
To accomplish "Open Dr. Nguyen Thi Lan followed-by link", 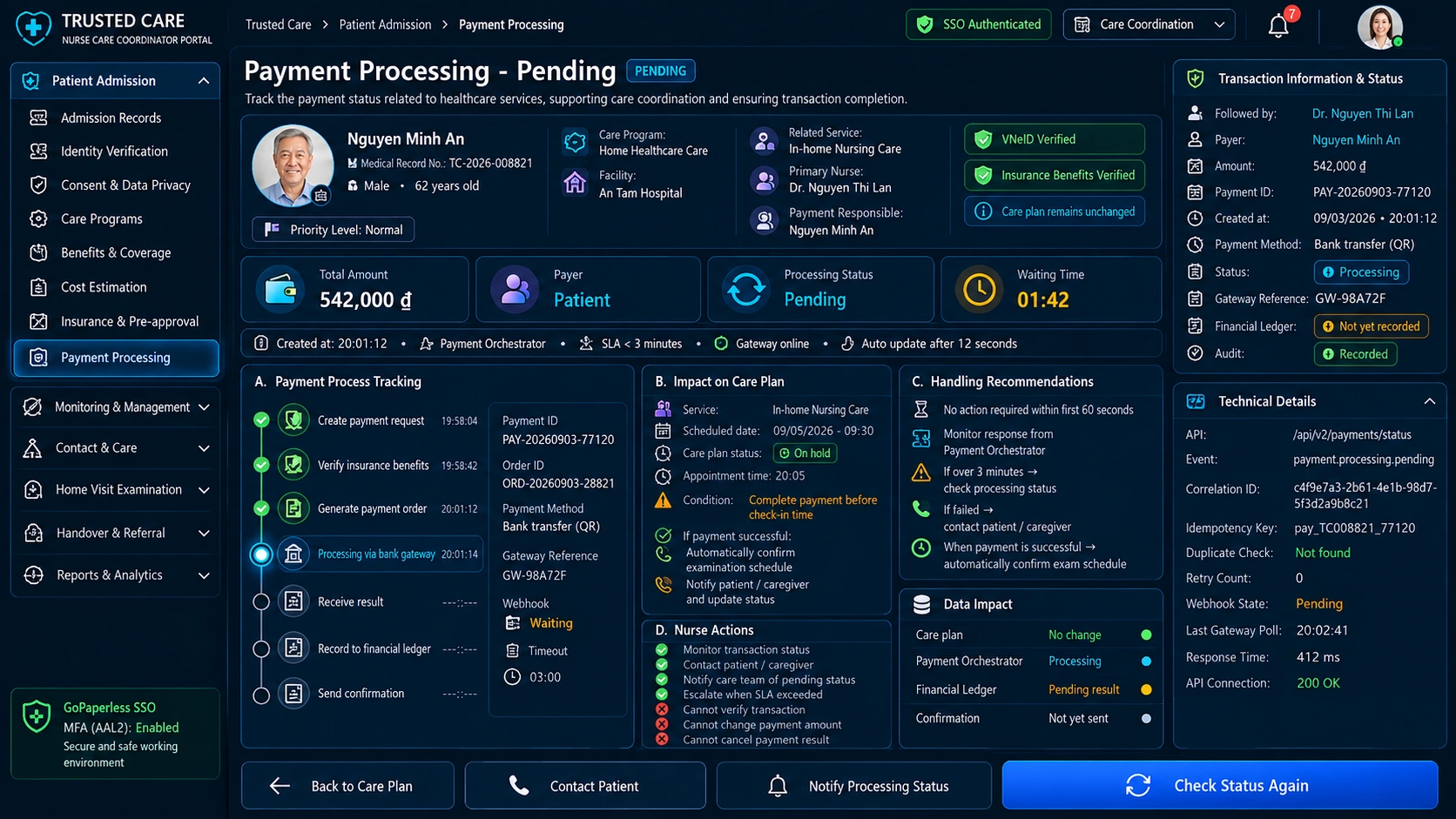I will coord(1362,114).
